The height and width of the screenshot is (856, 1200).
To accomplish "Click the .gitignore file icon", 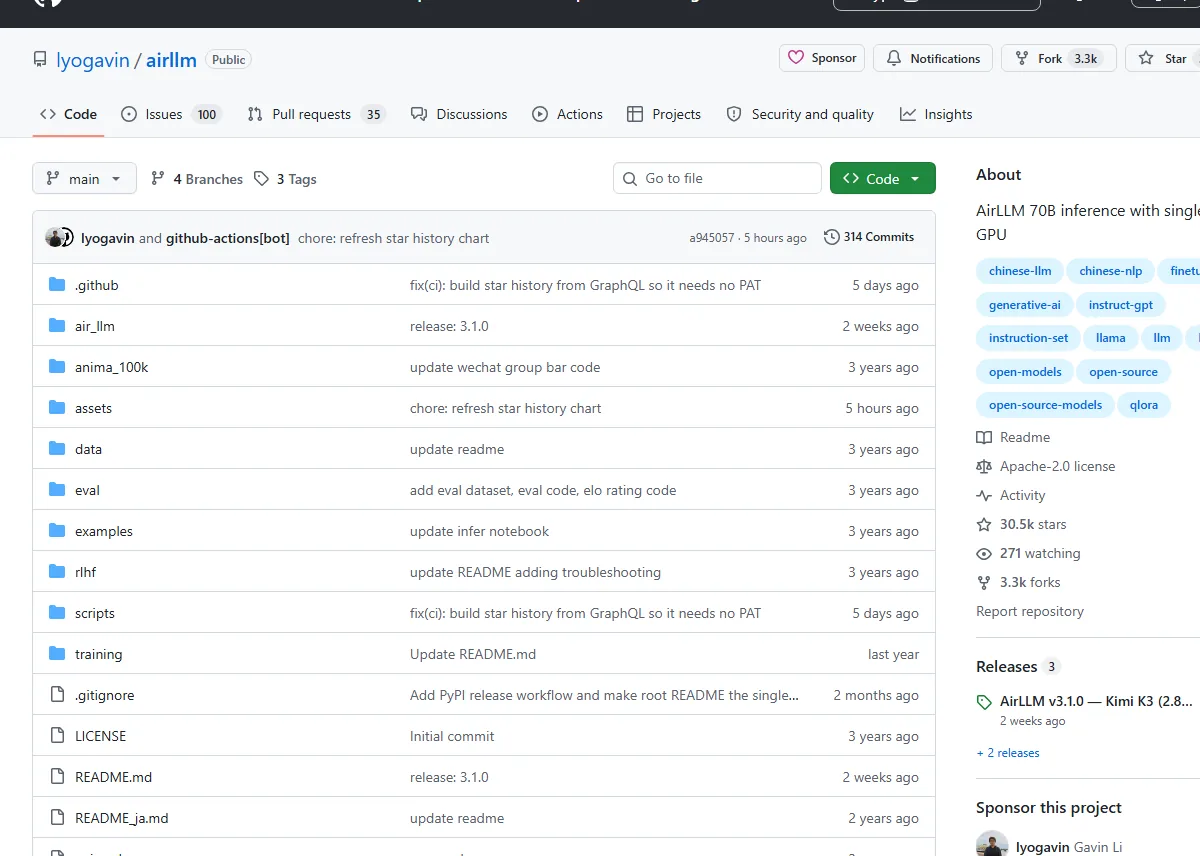I will (x=57, y=695).
